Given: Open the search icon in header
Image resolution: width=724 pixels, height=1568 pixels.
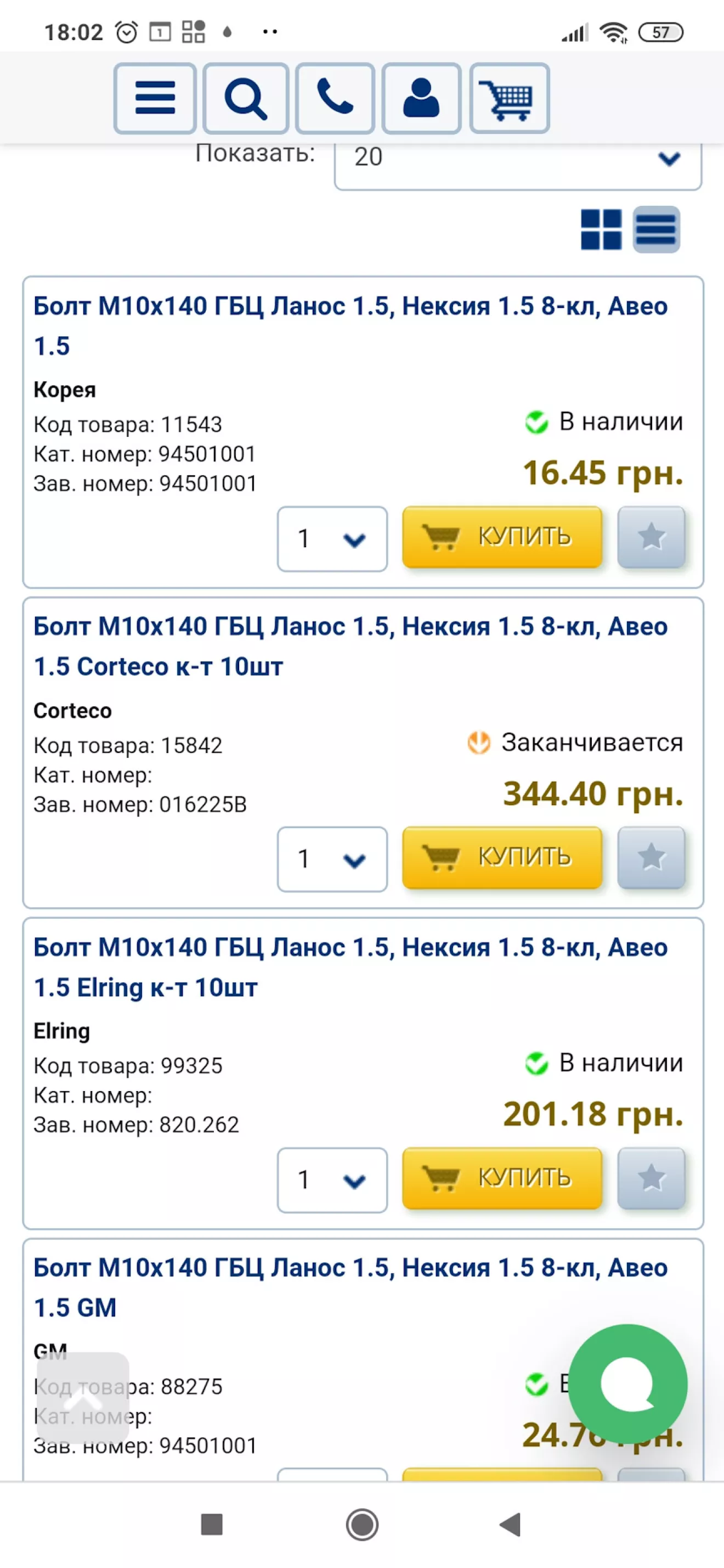Looking at the screenshot, I should pos(245,98).
